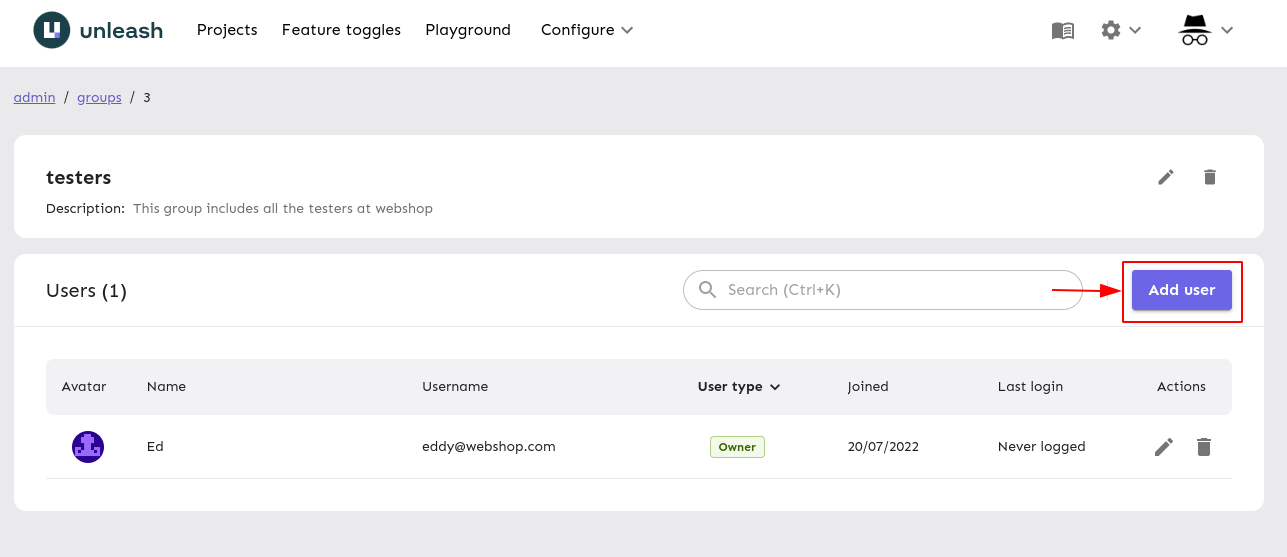Remove user Ed with trash icon
The width and height of the screenshot is (1287, 557).
click(1204, 447)
